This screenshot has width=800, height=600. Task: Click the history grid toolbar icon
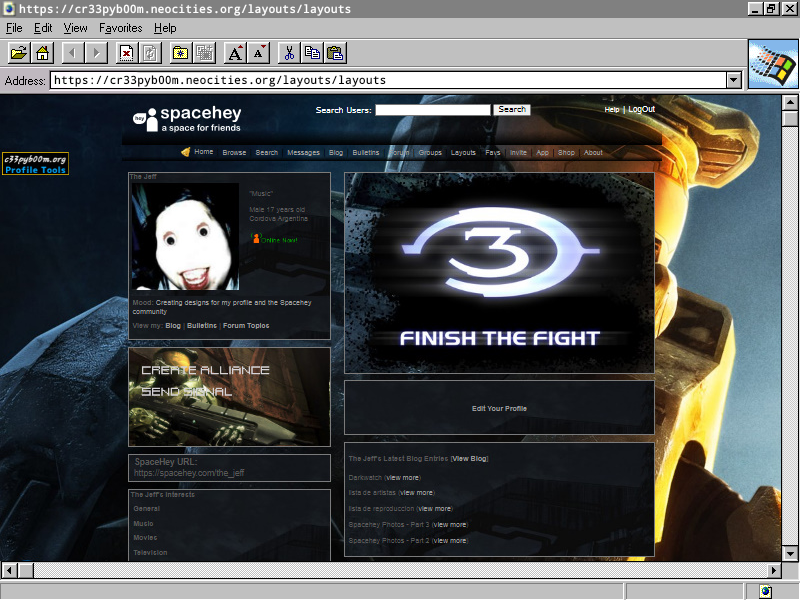pyautogui.click(x=205, y=53)
